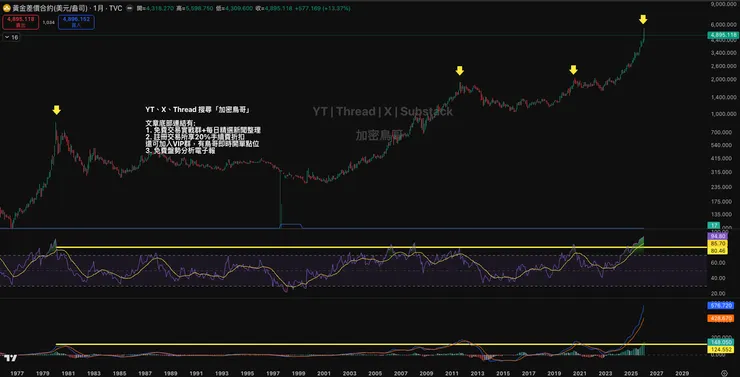
Task: Click the green 4,895.118 price label
Action: tap(723, 35)
